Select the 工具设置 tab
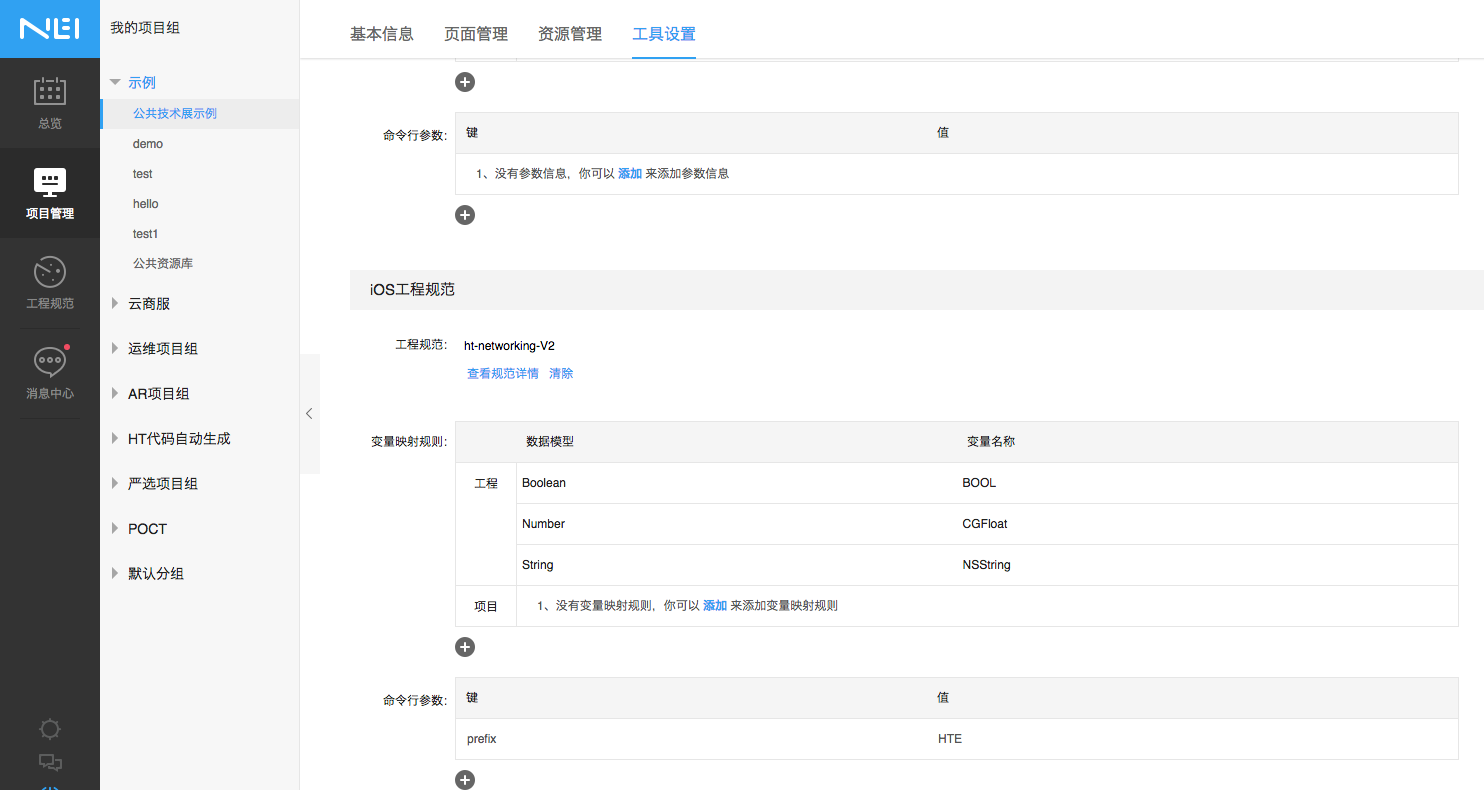Image resolution: width=1484 pixels, height=790 pixels. click(x=664, y=34)
